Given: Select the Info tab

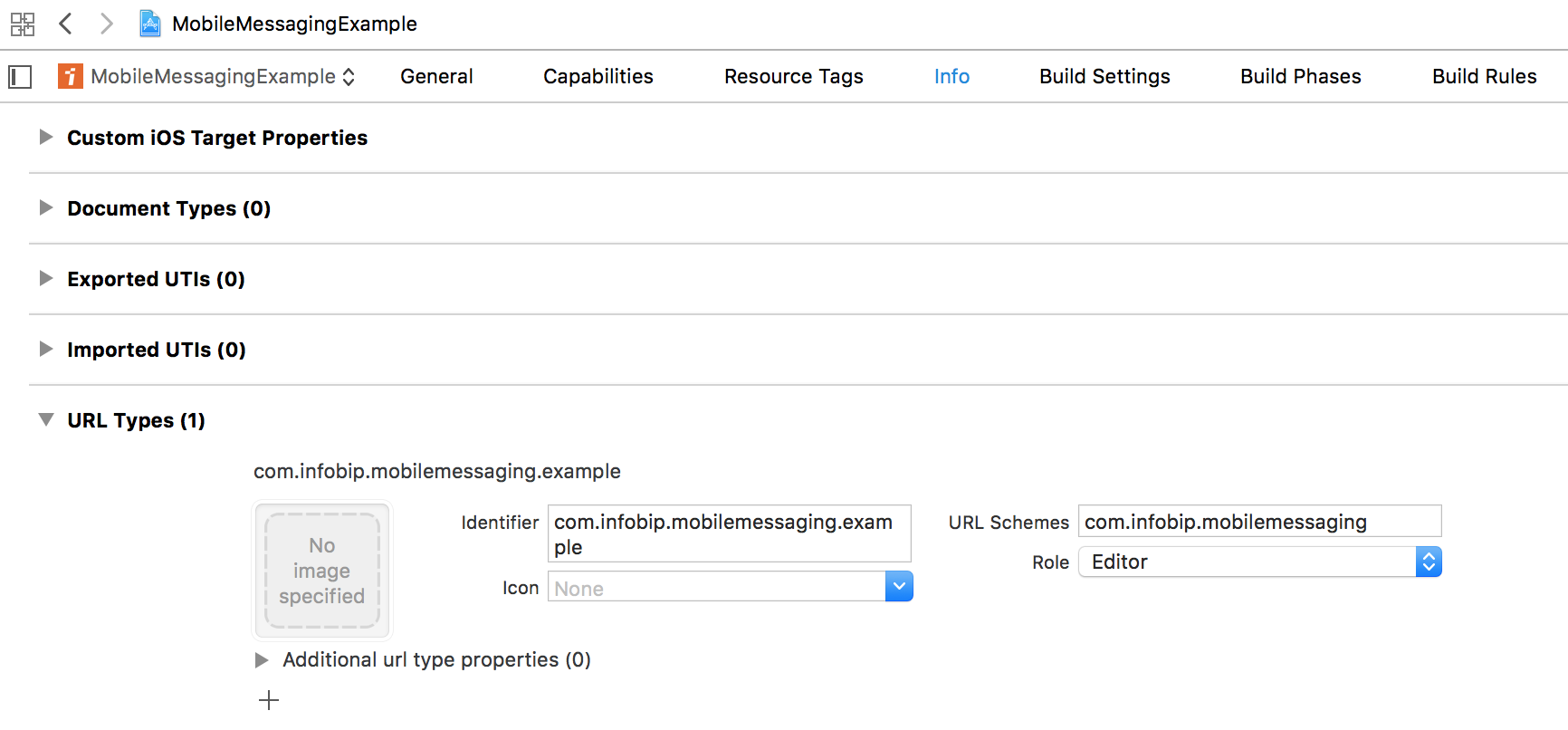Looking at the screenshot, I should point(951,76).
